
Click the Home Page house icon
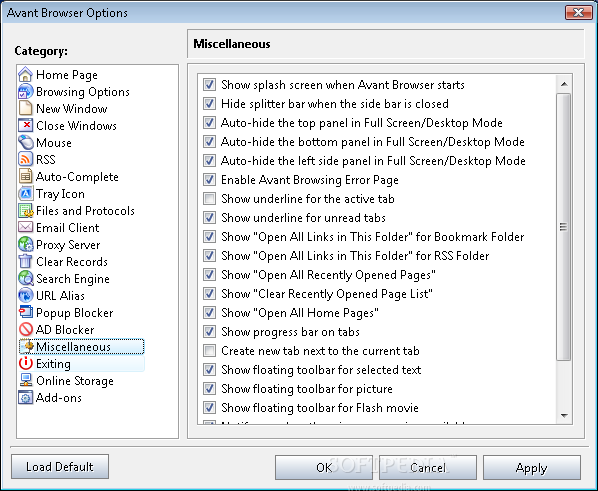click(26, 74)
